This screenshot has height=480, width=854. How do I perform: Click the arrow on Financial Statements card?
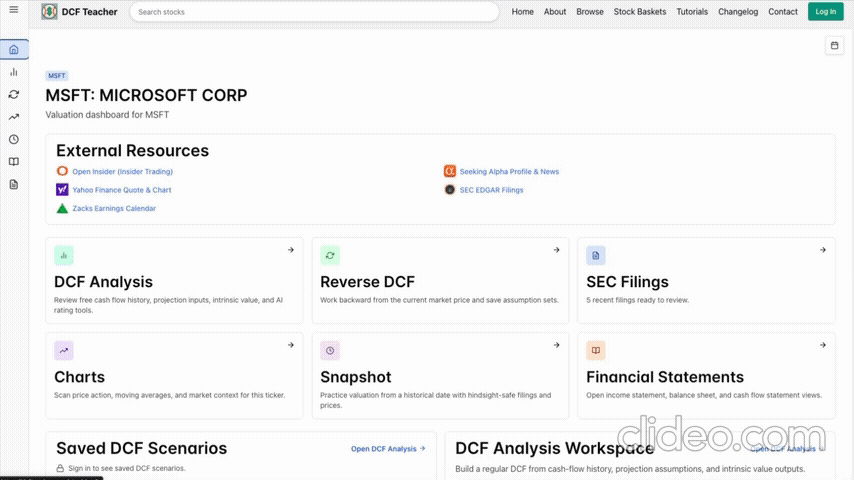coord(823,345)
